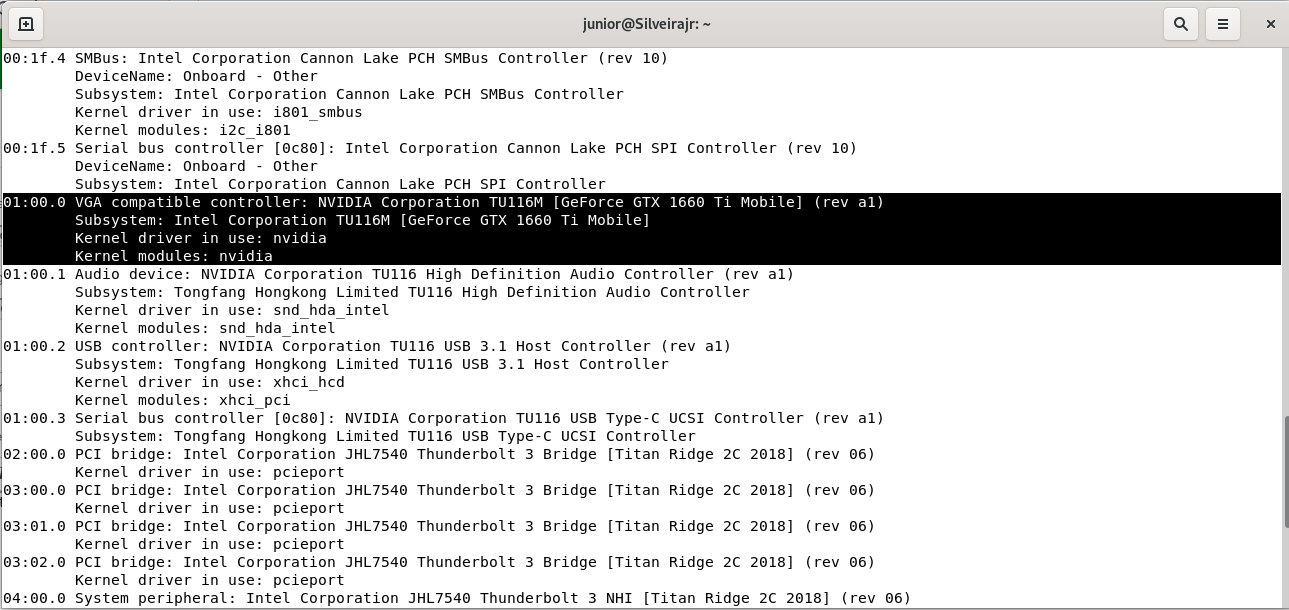Click the 00:1f.4 SMBus Controller line
Viewport: 1289px width, 610px height.
coord(336,58)
